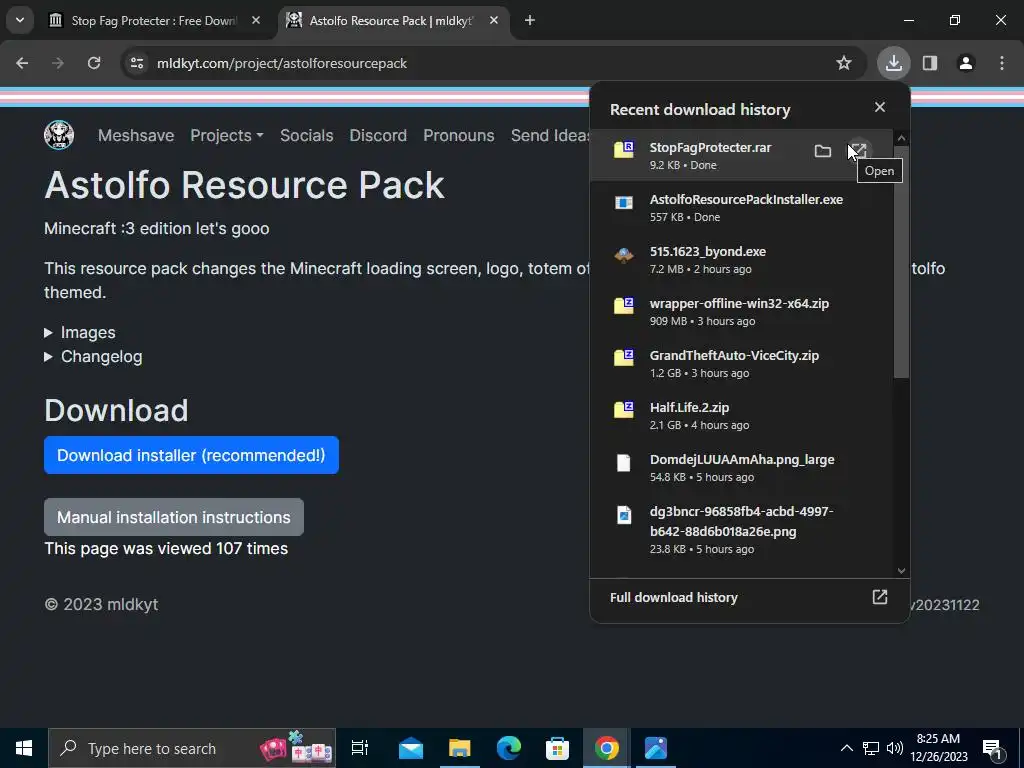Open the Send Ideas nav link
Viewport: 1024px width, 768px height.
click(550, 135)
